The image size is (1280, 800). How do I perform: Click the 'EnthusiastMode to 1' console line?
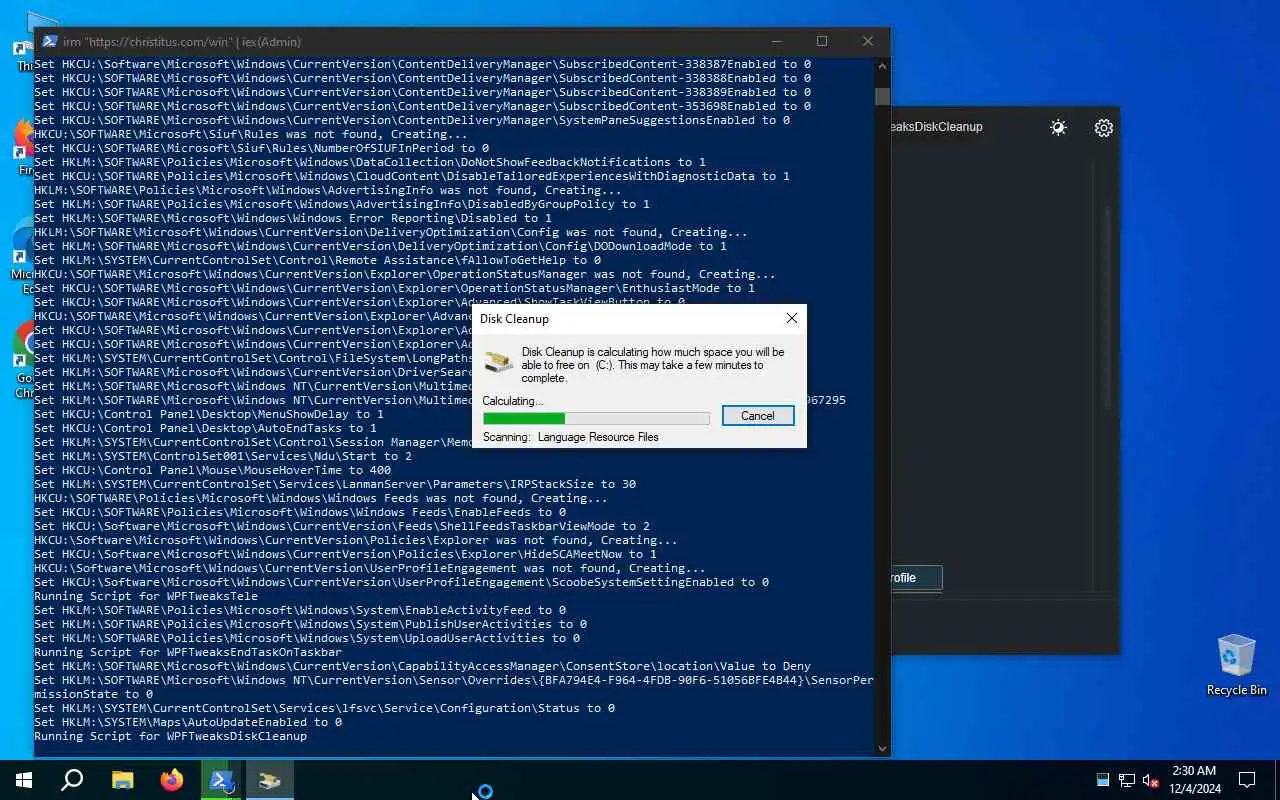[x=394, y=288]
